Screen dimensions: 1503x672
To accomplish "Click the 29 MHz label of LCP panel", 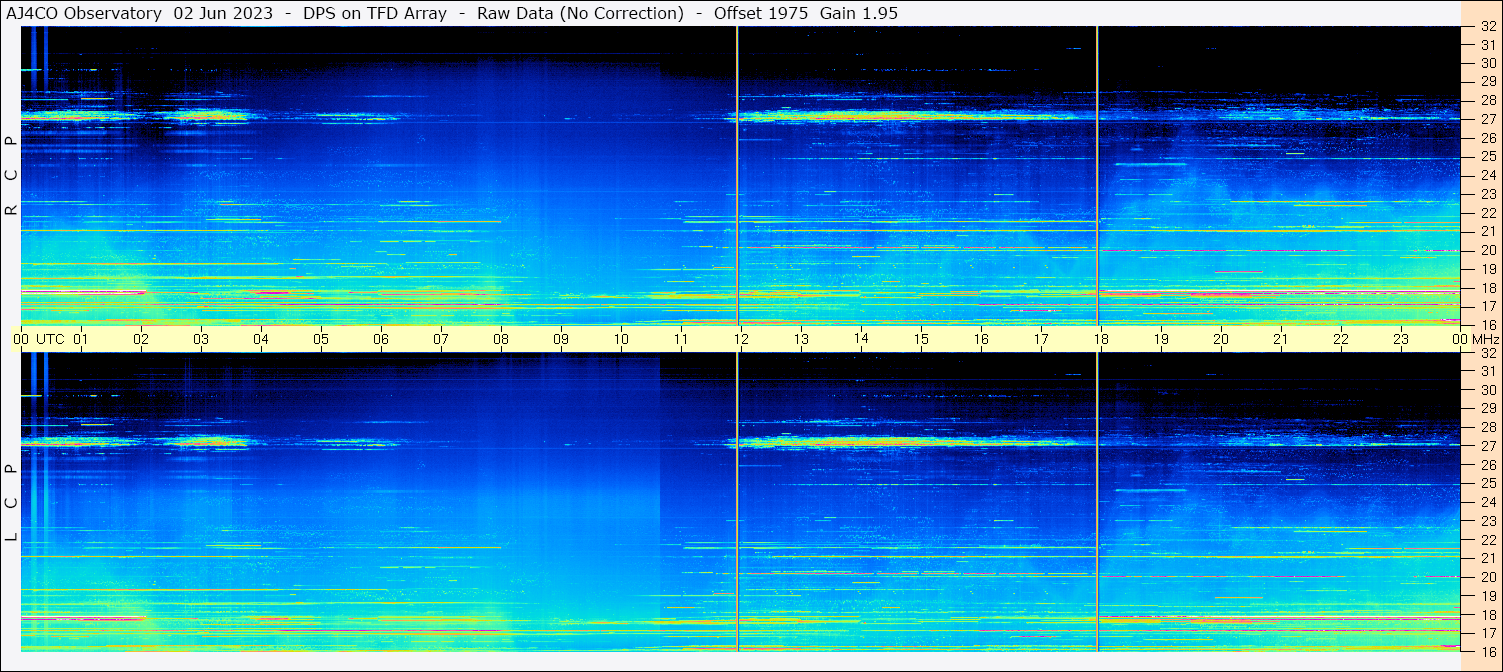I will (1488, 409).
